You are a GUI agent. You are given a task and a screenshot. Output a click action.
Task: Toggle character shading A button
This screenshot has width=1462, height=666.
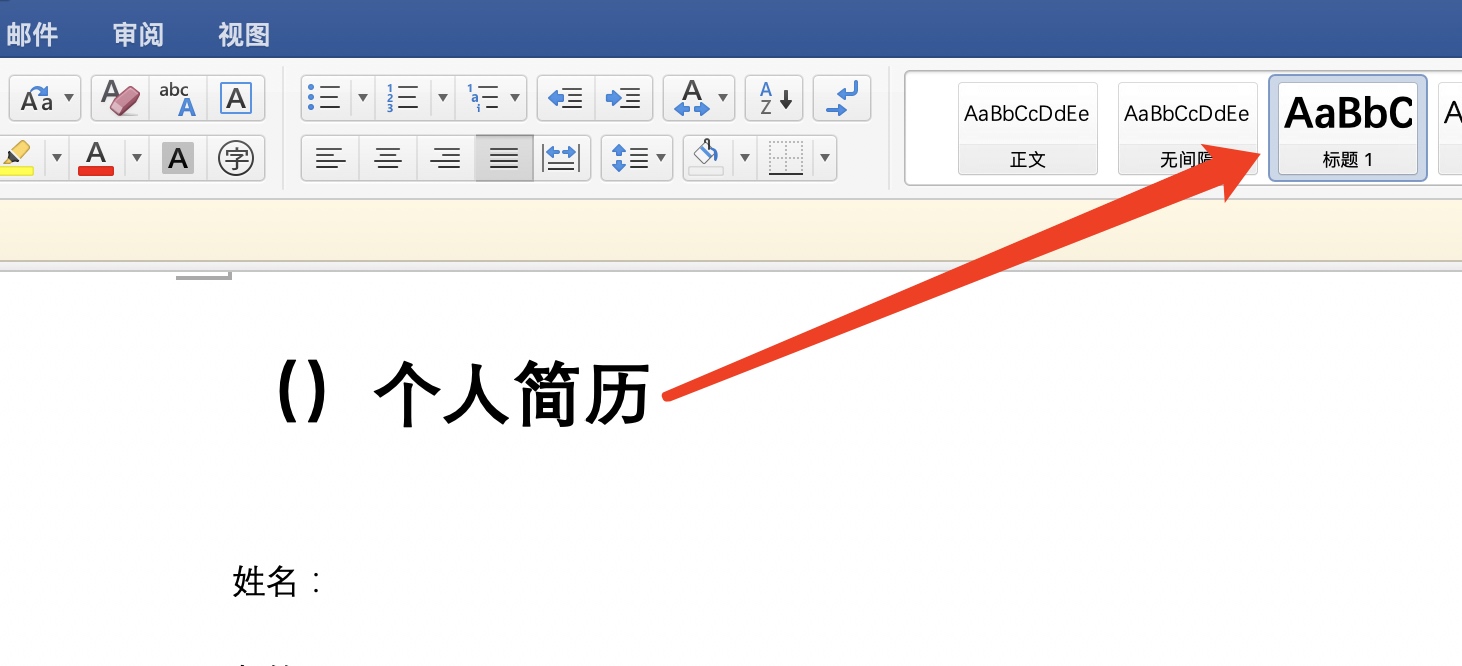tap(178, 158)
